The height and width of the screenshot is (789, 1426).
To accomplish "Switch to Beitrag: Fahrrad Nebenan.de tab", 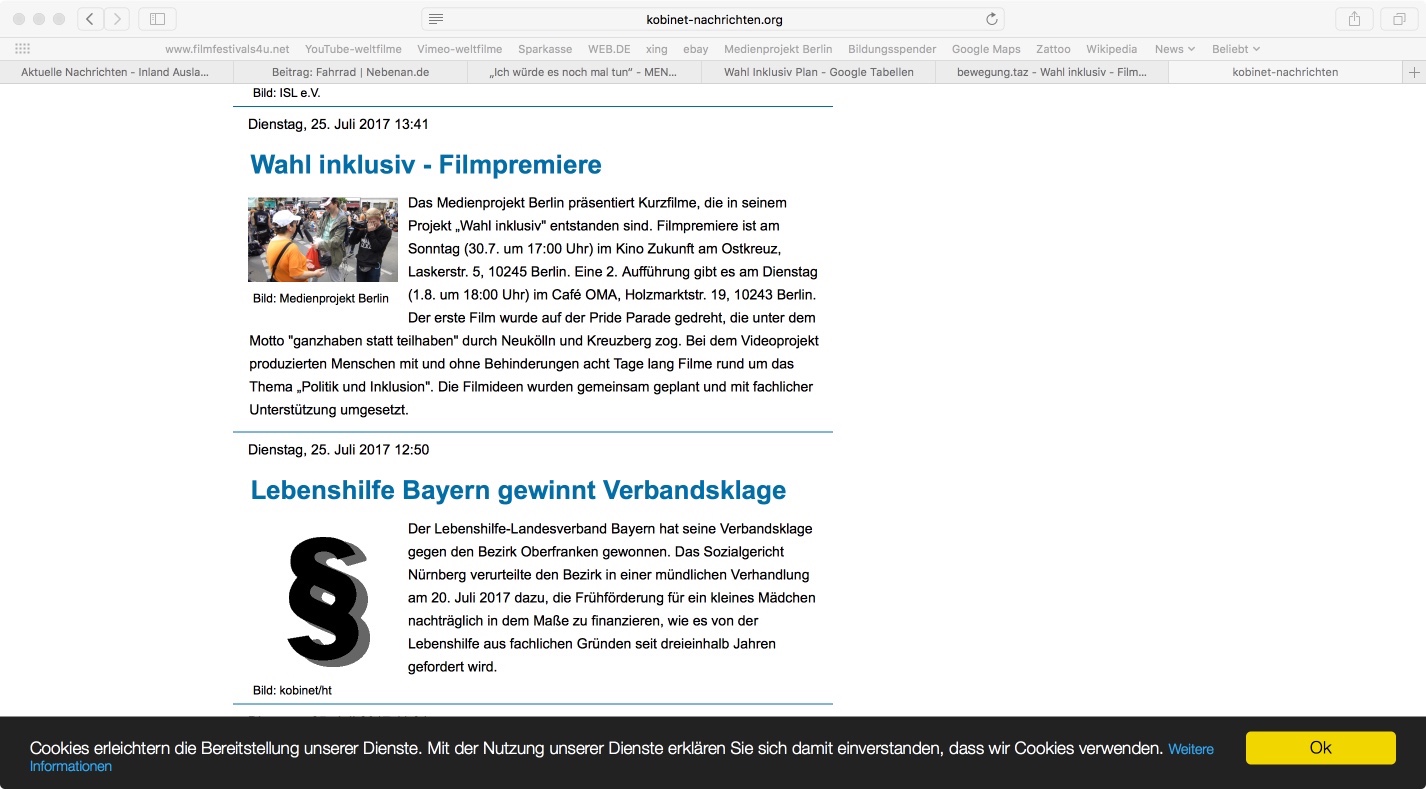I will pos(350,72).
